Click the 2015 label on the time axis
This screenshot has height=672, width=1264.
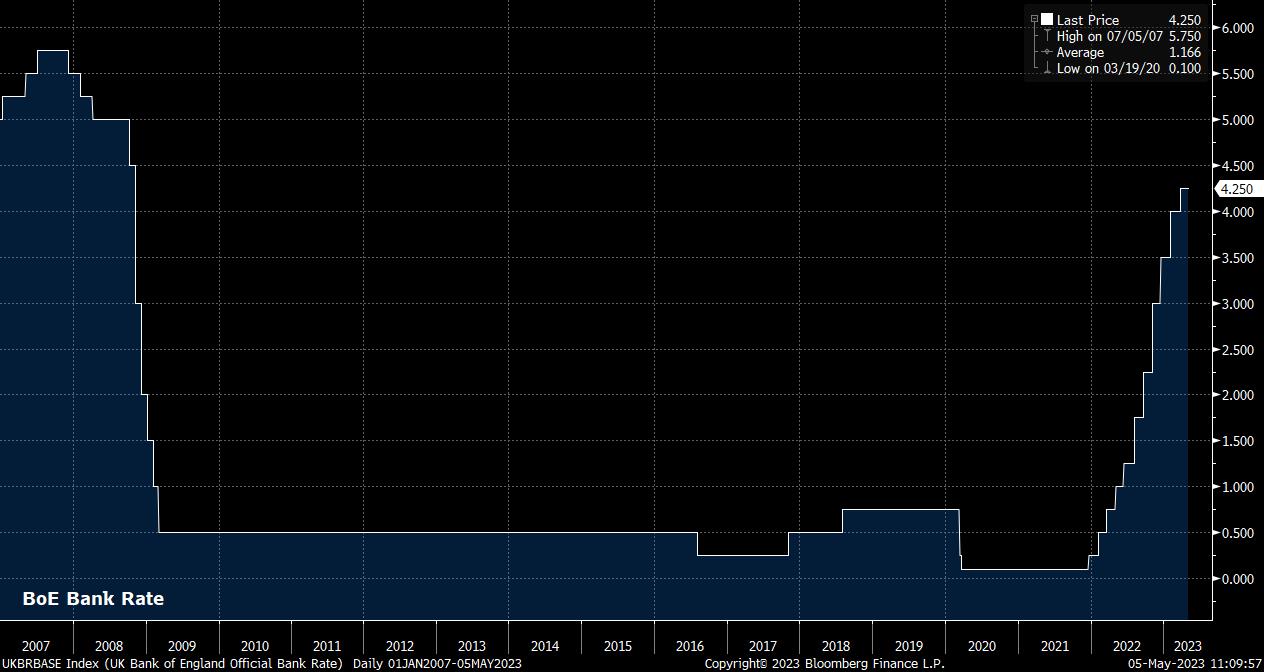618,646
